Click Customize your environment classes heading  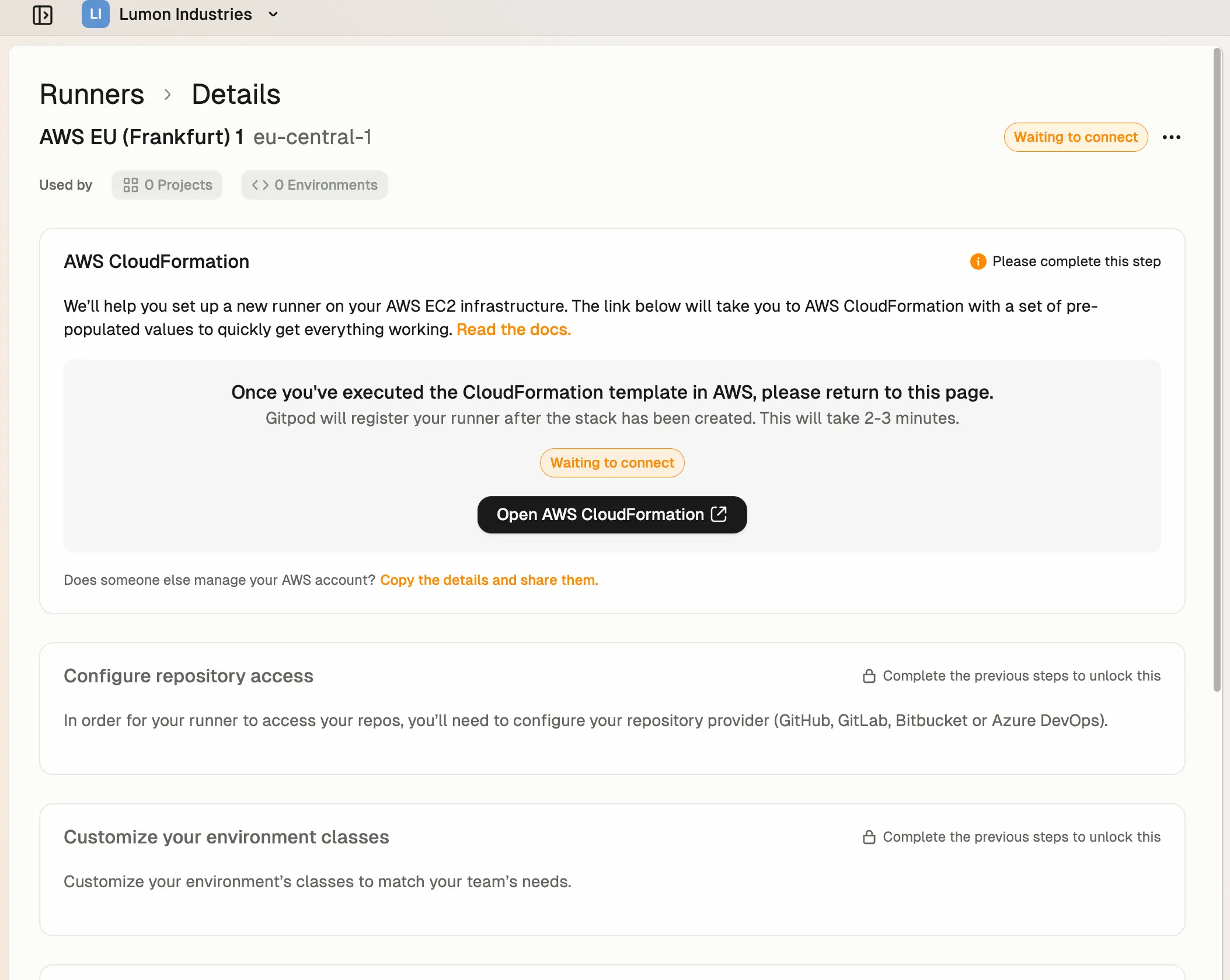coord(227,837)
